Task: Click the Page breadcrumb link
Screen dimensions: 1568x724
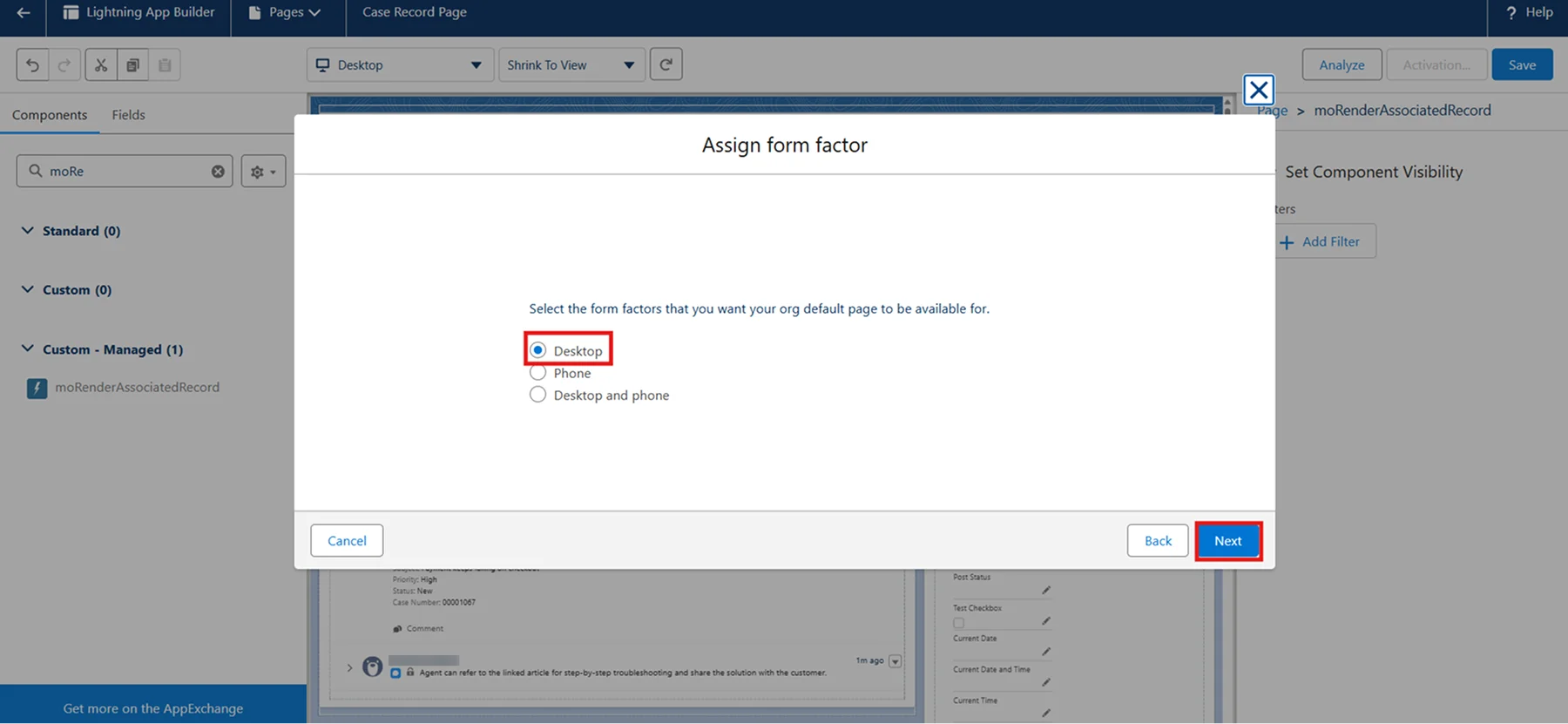Action: pyautogui.click(x=1273, y=111)
